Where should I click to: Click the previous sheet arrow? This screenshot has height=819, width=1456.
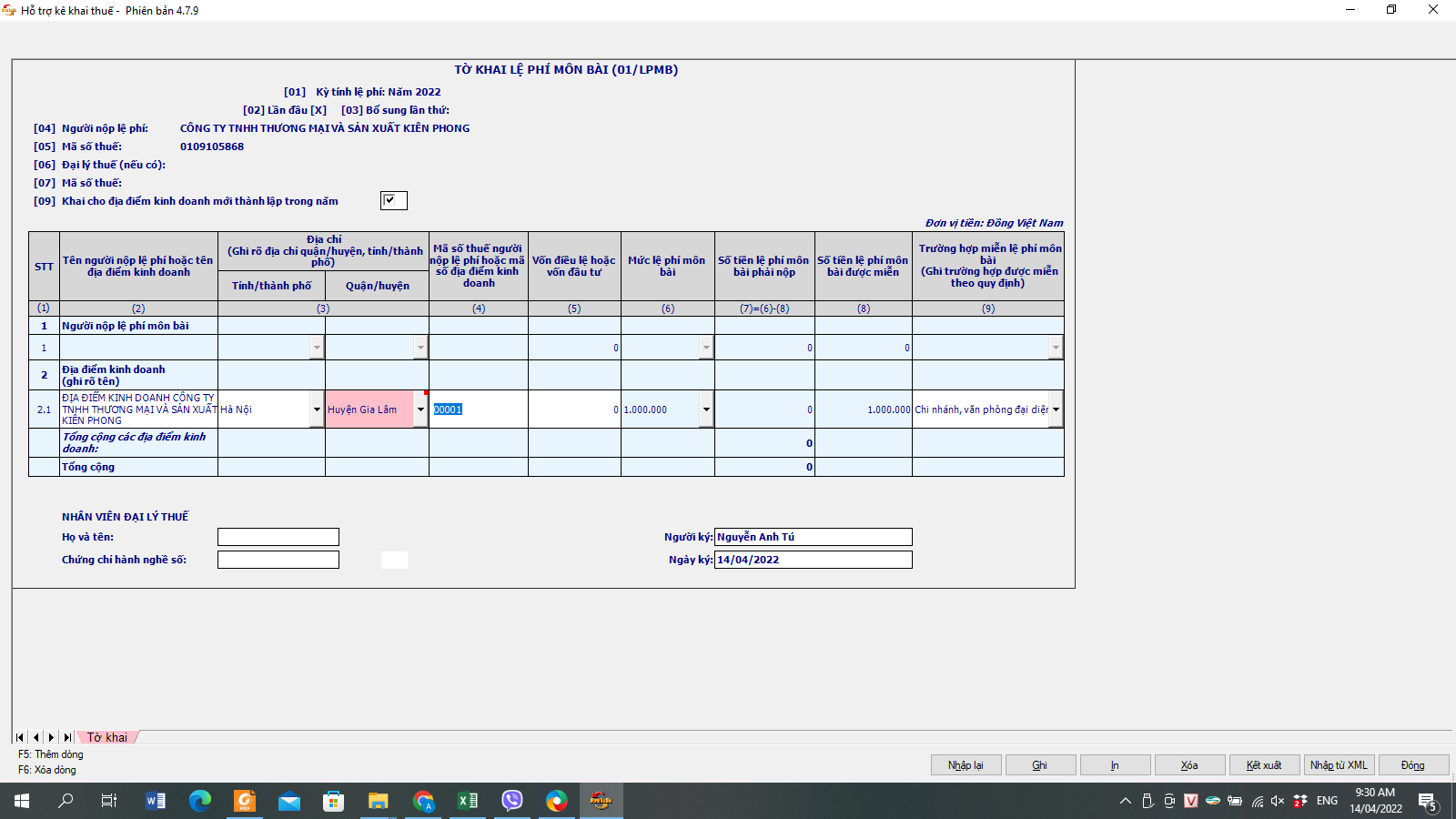(35, 737)
